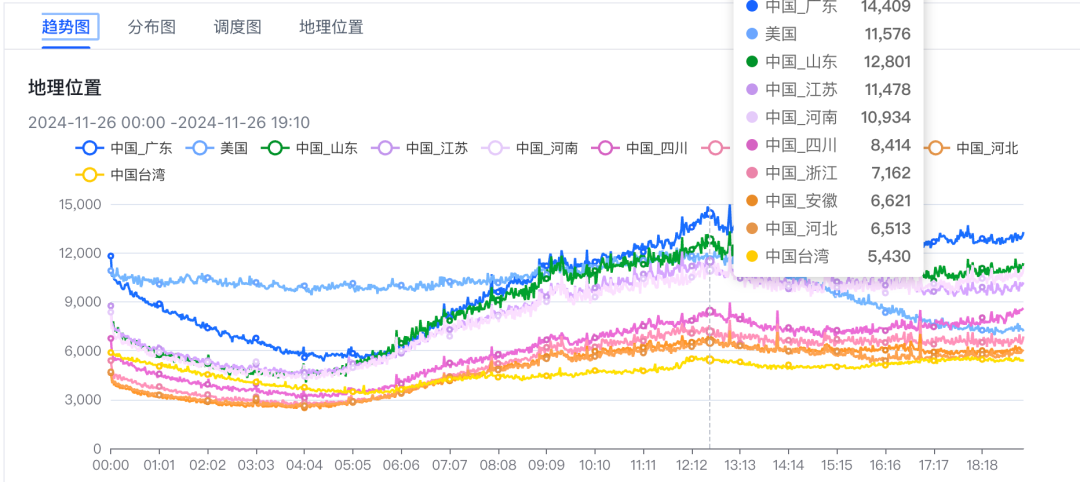Hide the 中国台湾 yellow legend series
This screenshot has width=1080, height=482.
tap(120, 175)
